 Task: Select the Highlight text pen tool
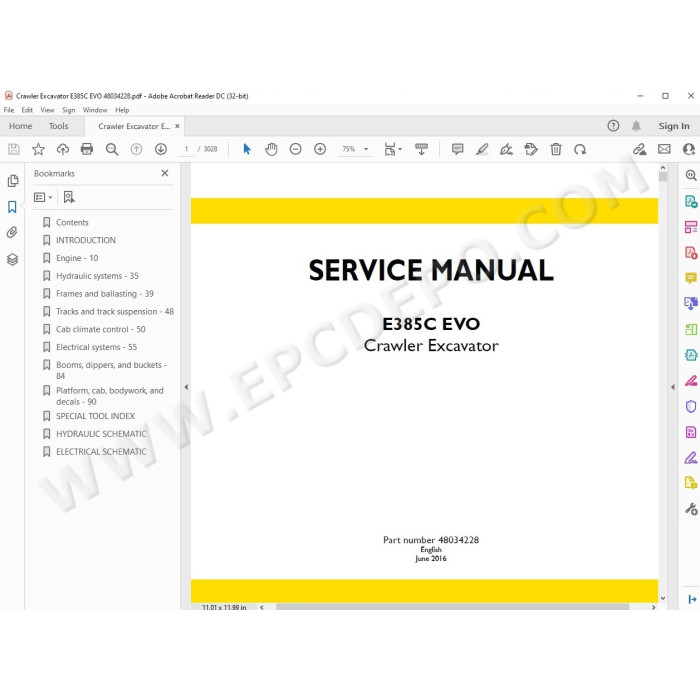[482, 149]
